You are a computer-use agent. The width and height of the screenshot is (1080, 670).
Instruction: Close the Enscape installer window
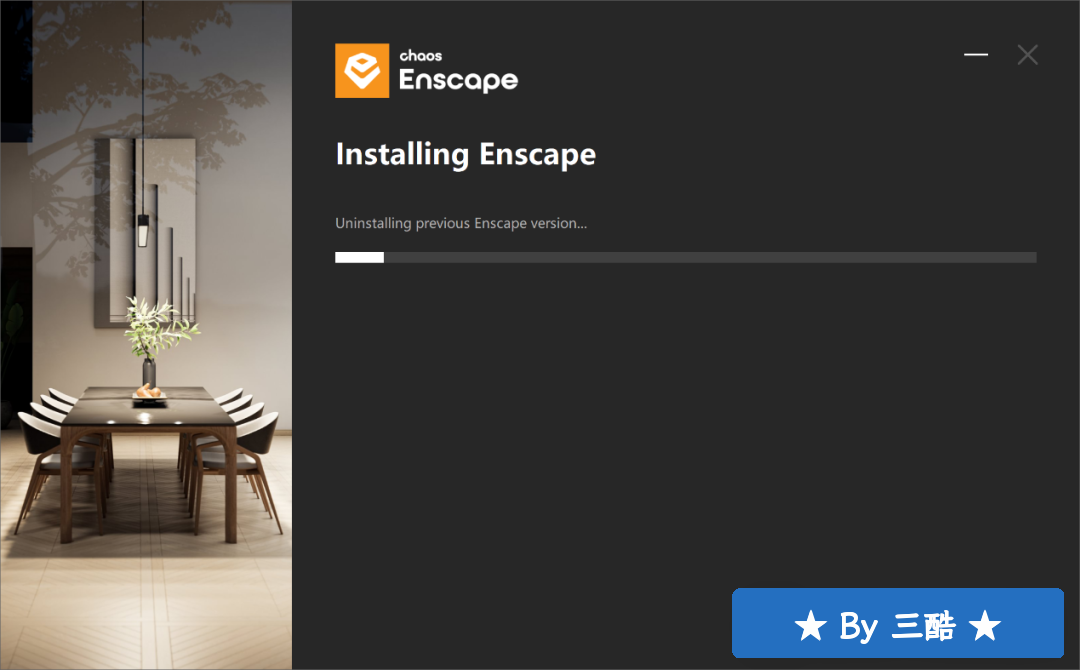1027,55
